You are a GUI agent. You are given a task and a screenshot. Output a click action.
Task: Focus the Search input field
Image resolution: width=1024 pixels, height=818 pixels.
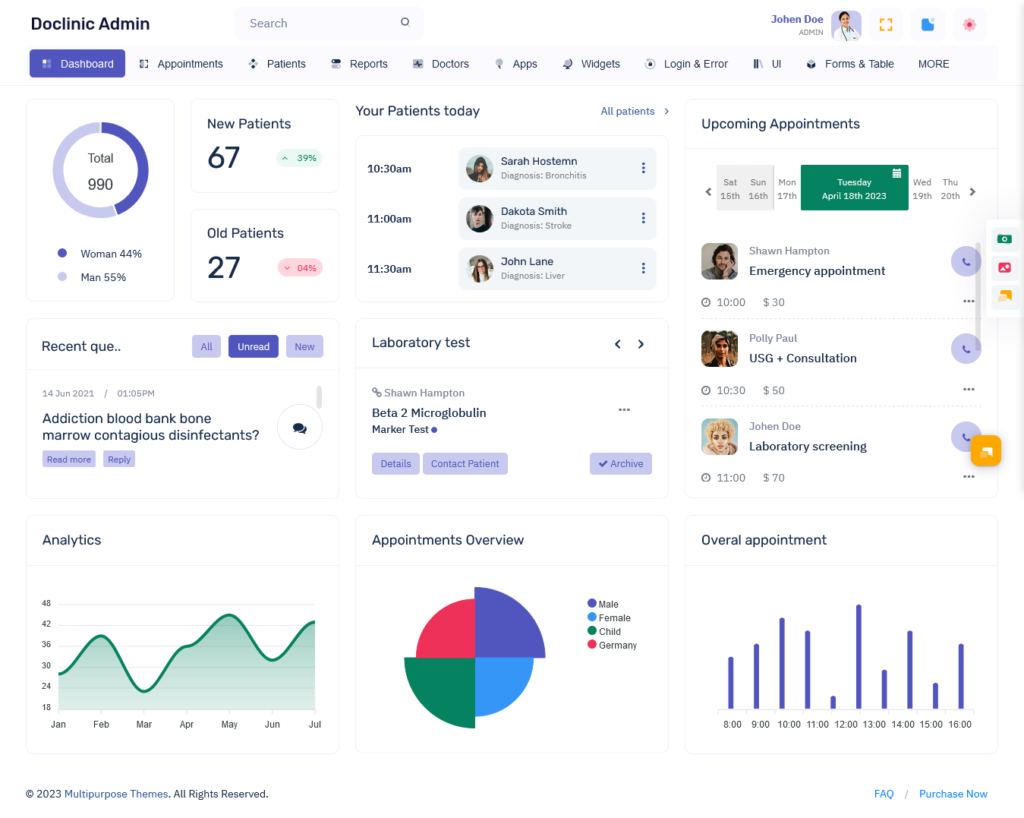329,23
